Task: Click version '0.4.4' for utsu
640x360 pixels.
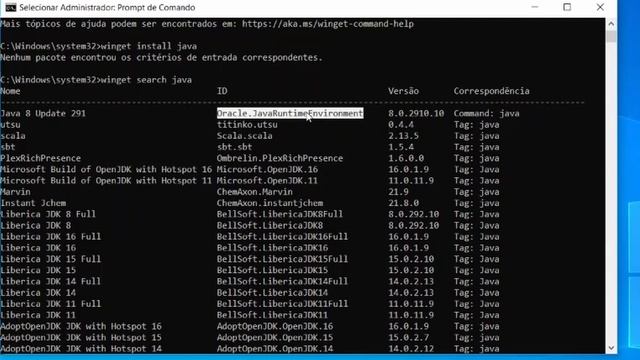Action: point(401,124)
